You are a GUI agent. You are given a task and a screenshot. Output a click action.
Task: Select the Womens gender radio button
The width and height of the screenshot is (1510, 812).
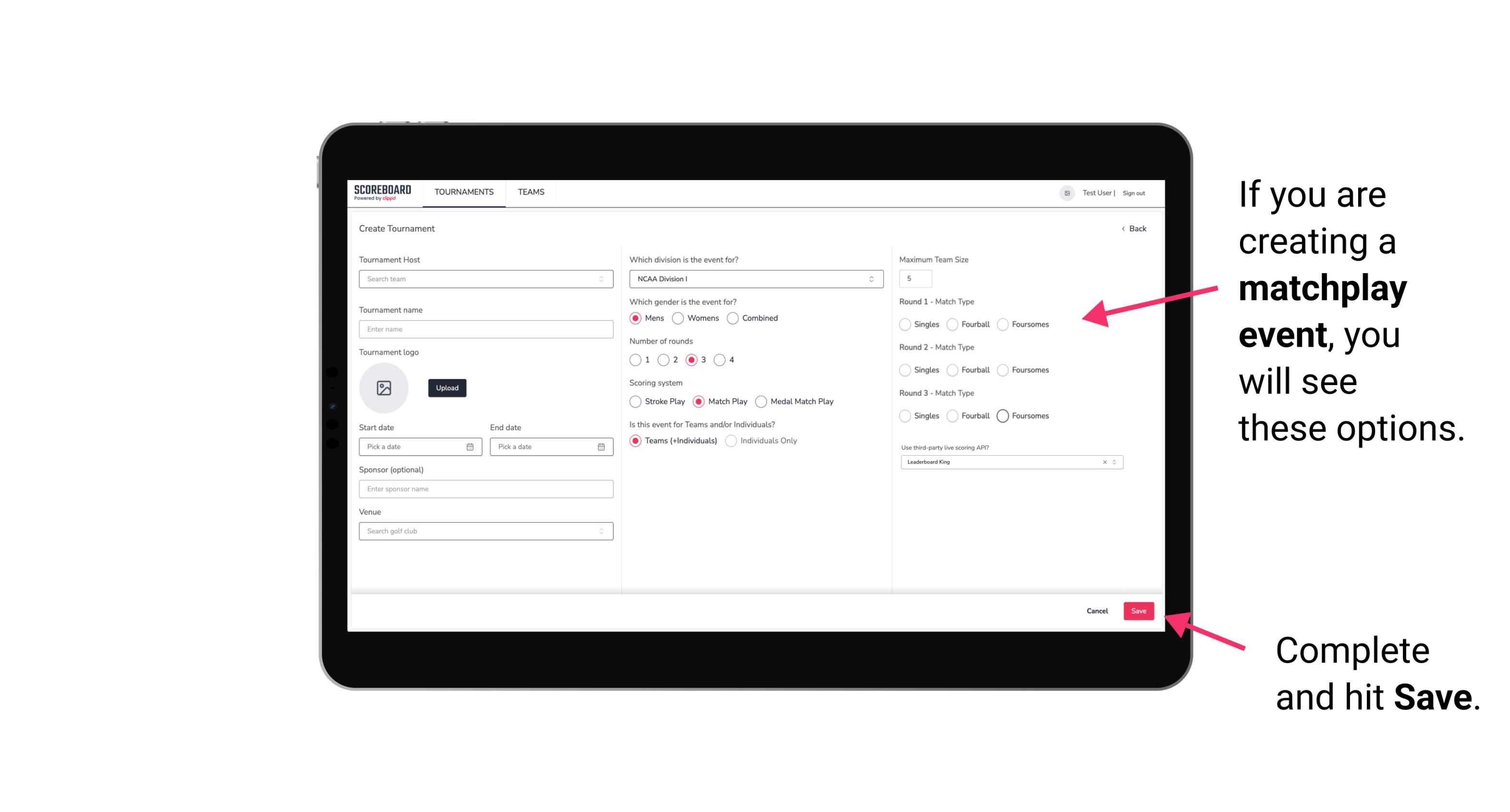680,318
